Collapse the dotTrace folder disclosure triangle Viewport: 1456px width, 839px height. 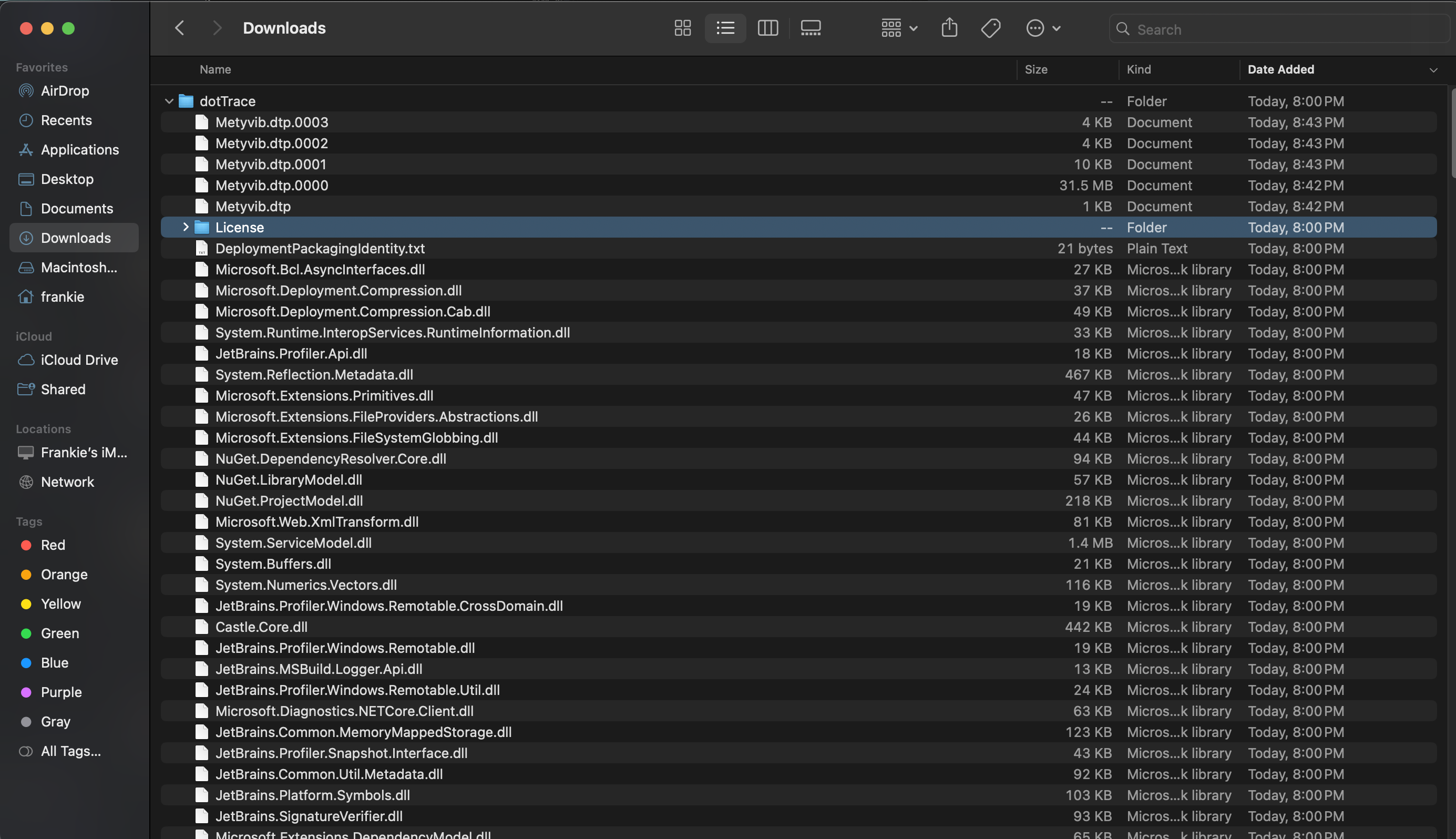[169, 101]
